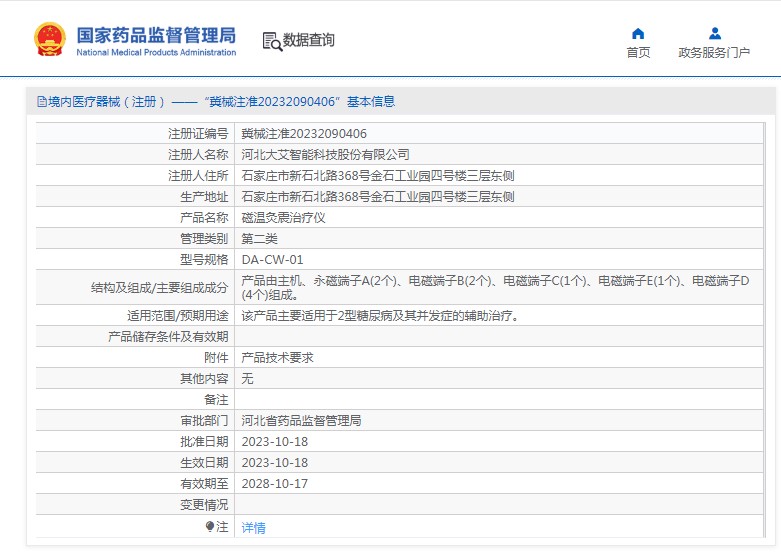Click the date in the 批准日期 row
The image size is (781, 554).
click(x=275, y=442)
